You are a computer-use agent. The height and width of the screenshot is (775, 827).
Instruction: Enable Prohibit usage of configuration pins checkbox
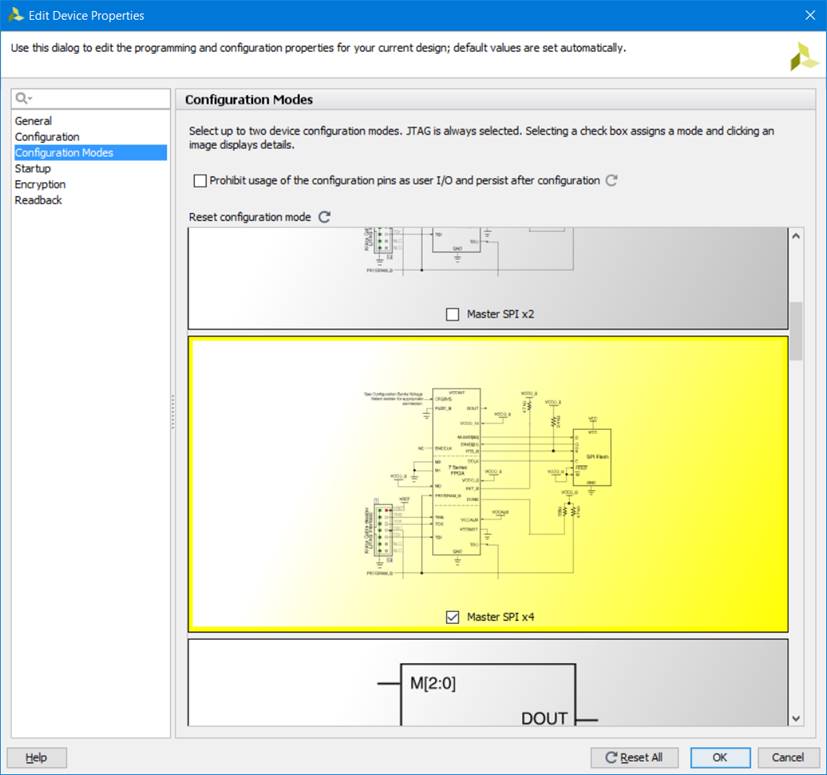click(200, 181)
